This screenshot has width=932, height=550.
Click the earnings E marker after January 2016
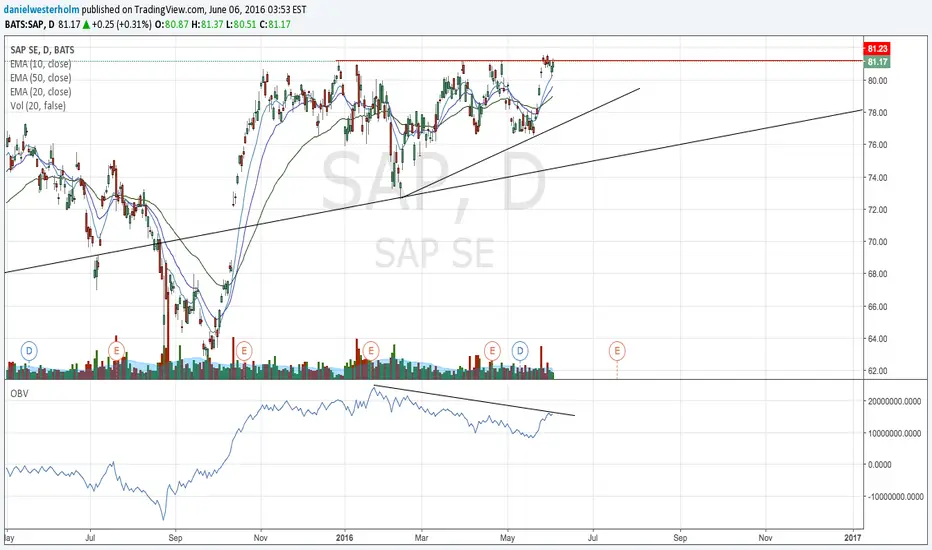click(x=371, y=351)
